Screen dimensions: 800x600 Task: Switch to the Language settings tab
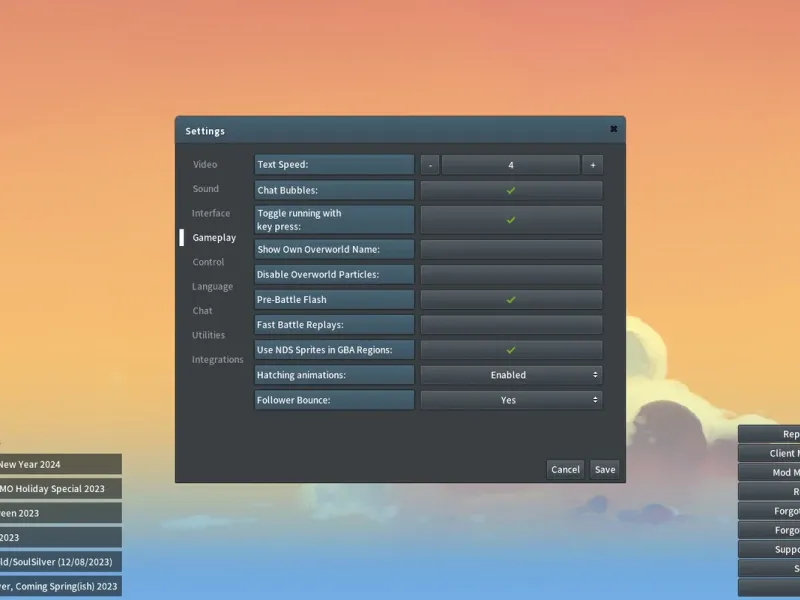[x=212, y=286]
